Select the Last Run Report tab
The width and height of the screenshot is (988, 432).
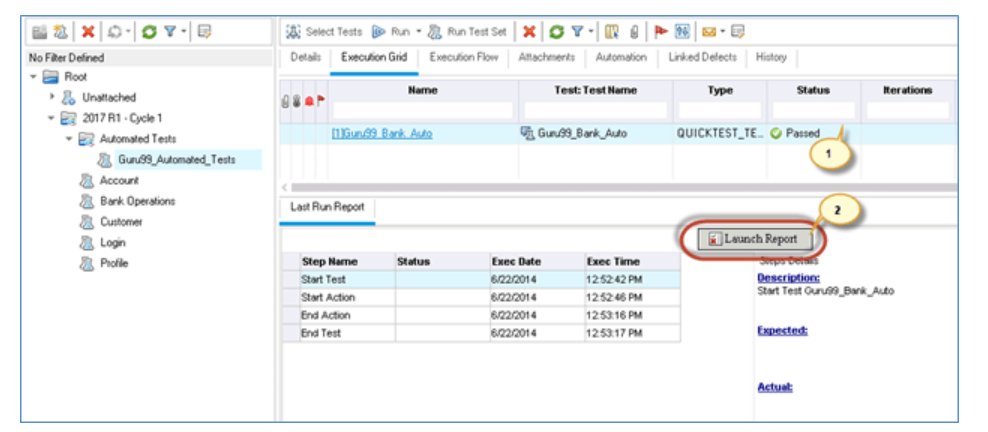click(x=327, y=207)
